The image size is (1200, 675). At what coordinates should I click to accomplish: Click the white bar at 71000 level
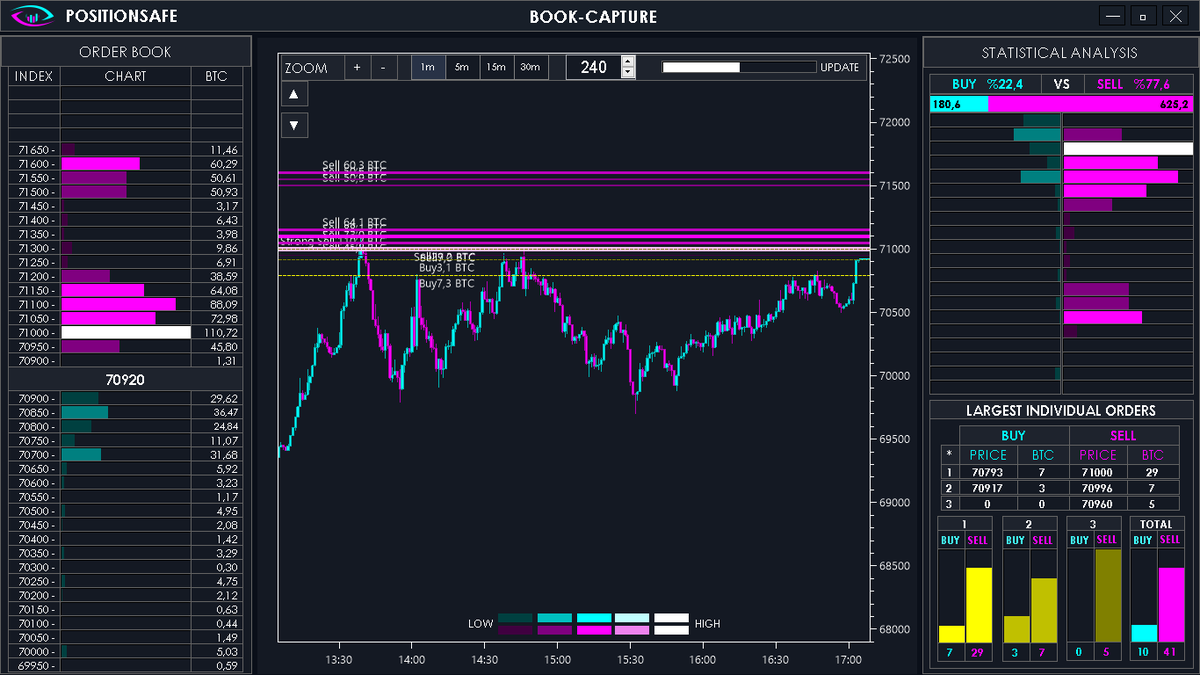tap(126, 332)
